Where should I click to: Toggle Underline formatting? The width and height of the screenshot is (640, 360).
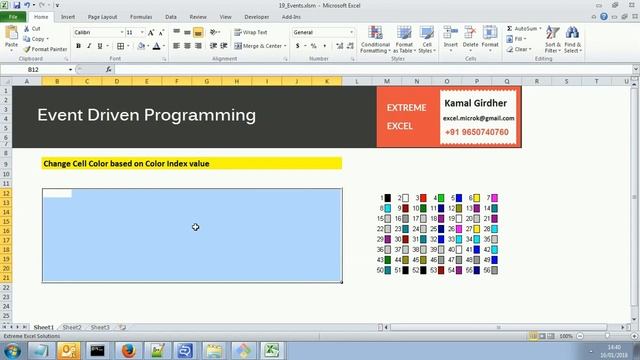[100, 46]
